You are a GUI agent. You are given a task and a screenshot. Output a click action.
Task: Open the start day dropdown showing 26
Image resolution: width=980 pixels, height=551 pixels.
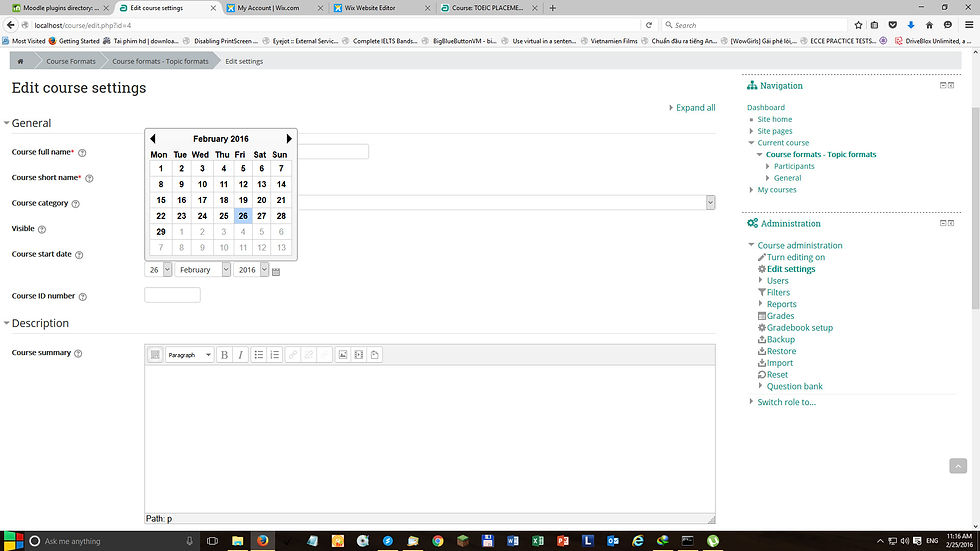(158, 270)
